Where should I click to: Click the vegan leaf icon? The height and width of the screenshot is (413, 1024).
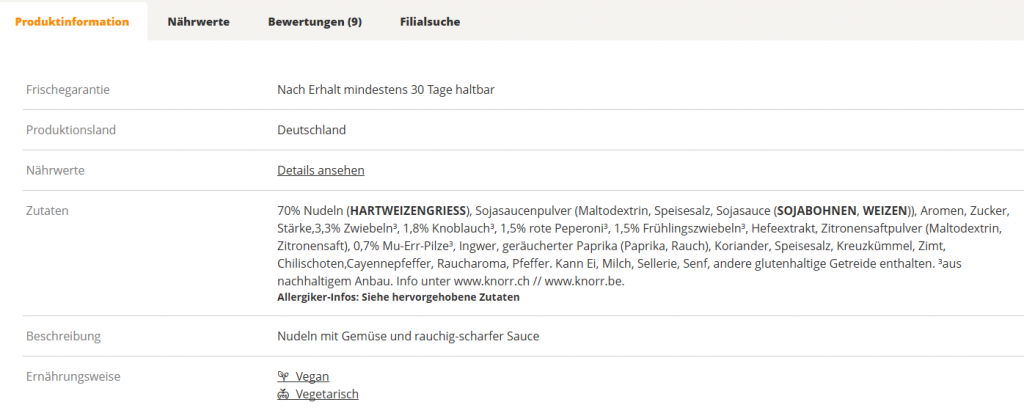(283, 377)
